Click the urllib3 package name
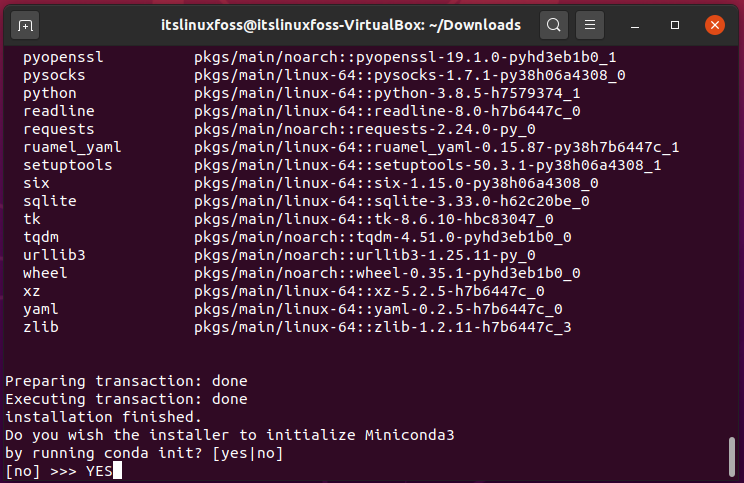Screen dimensions: 744x483 pyautogui.click(x=54, y=255)
